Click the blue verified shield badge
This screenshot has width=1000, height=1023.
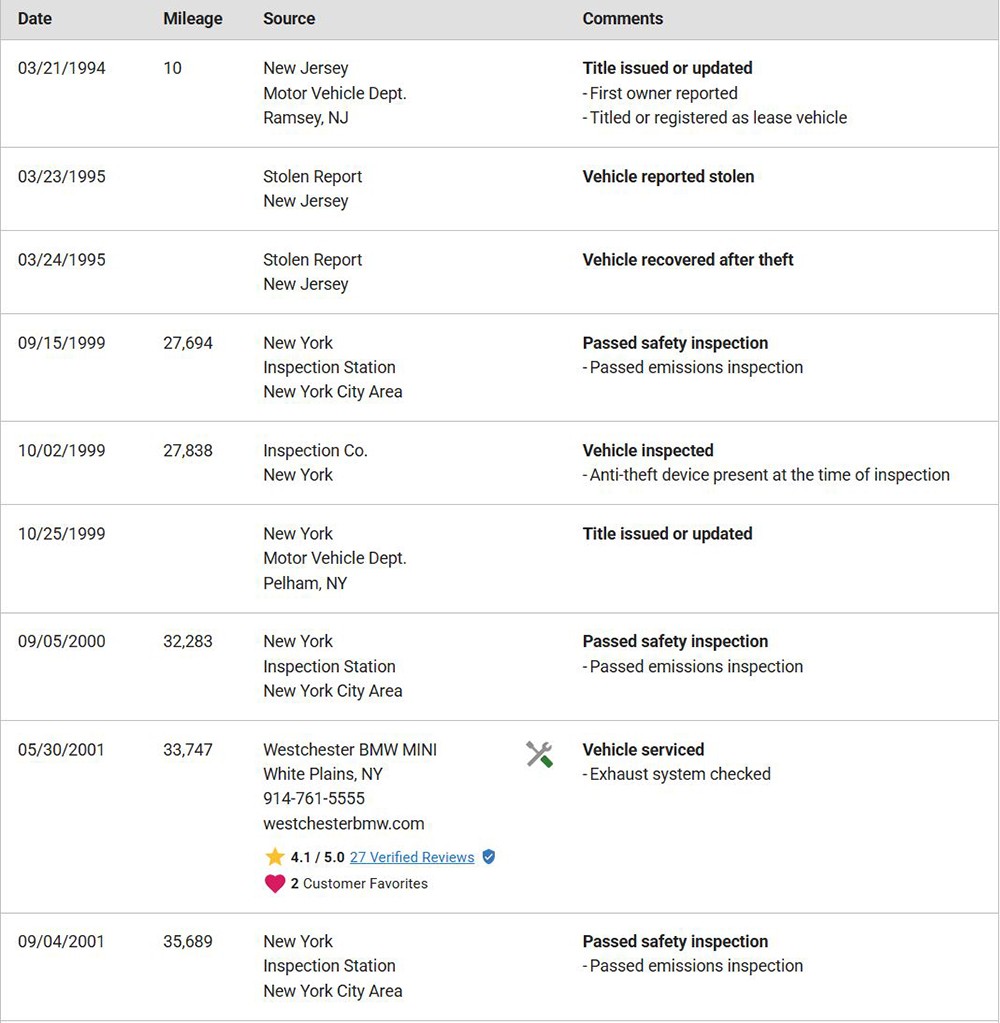(x=489, y=857)
